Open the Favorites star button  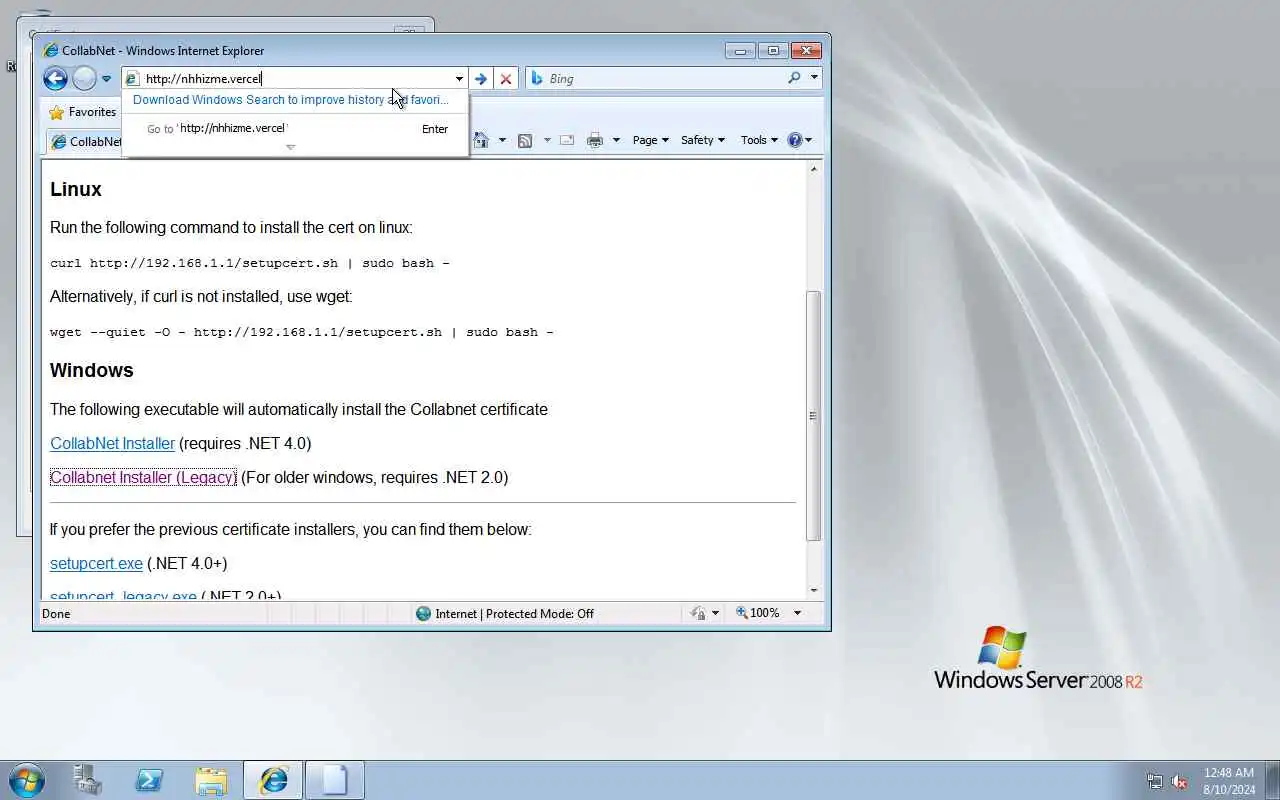click(83, 112)
